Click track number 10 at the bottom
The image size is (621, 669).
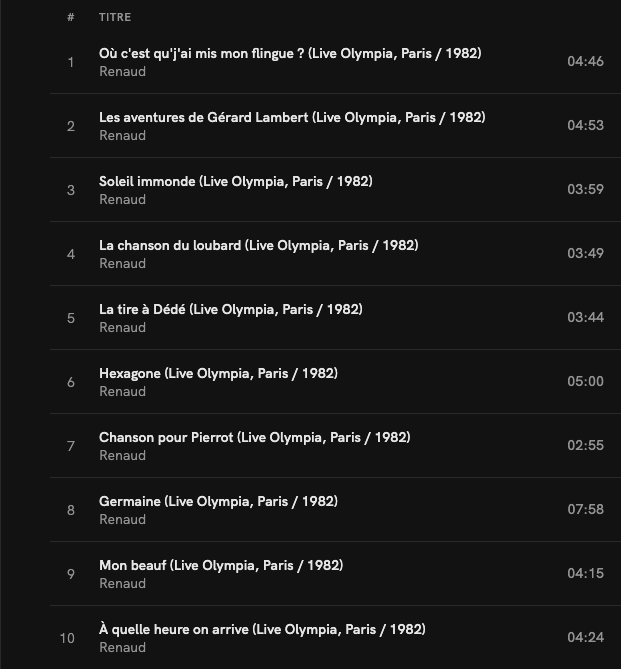click(x=67, y=638)
